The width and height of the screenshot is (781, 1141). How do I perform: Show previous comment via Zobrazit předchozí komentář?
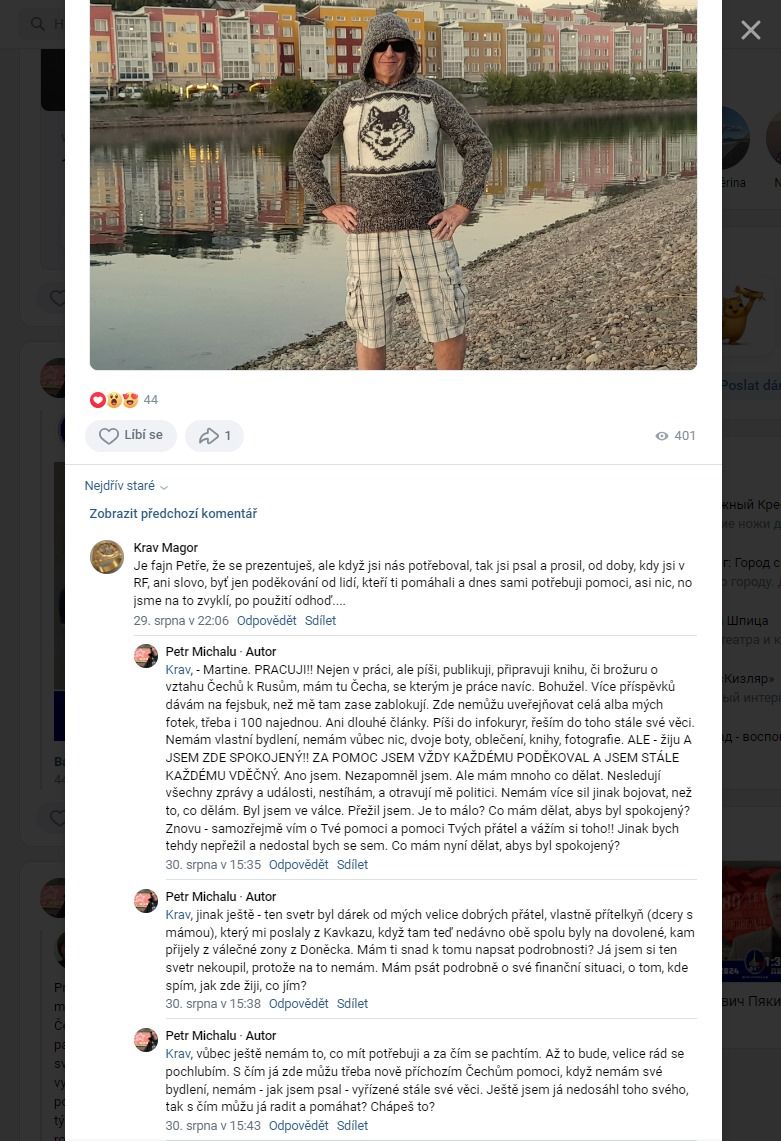pos(173,514)
